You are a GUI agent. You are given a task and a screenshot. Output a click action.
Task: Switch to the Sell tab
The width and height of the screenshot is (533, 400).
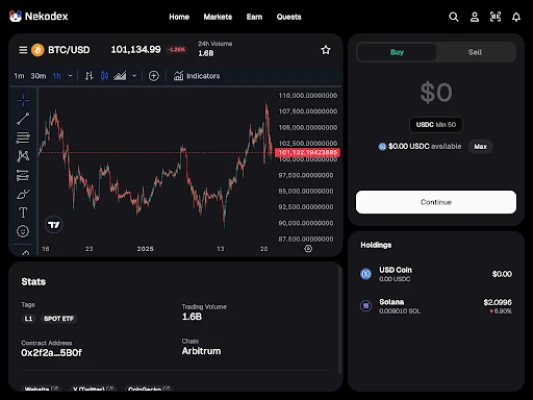click(475, 52)
